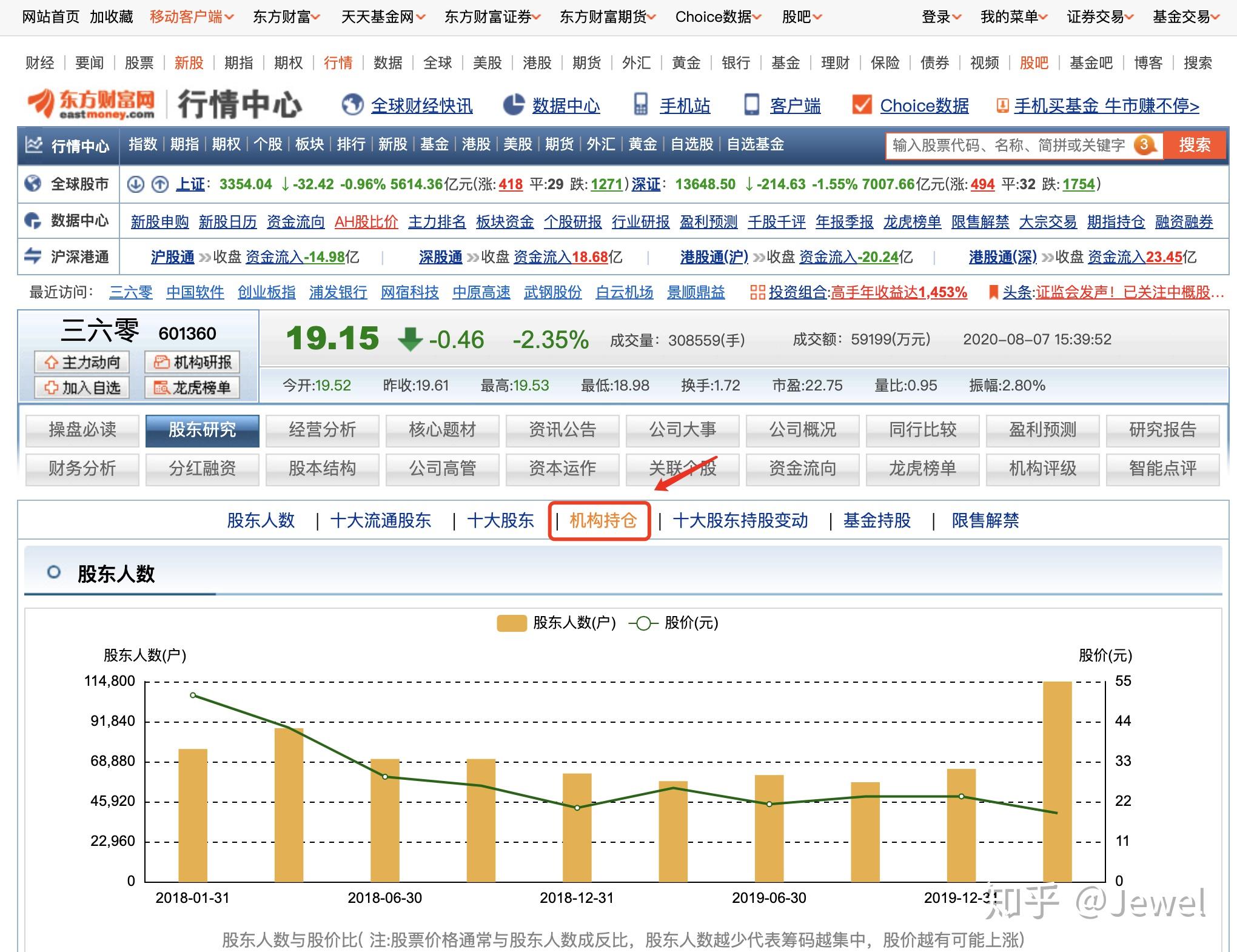1237x952 pixels.
Task: Click the Shanghai-Shenzhen-HK connect arrows icon
Action: [33, 256]
